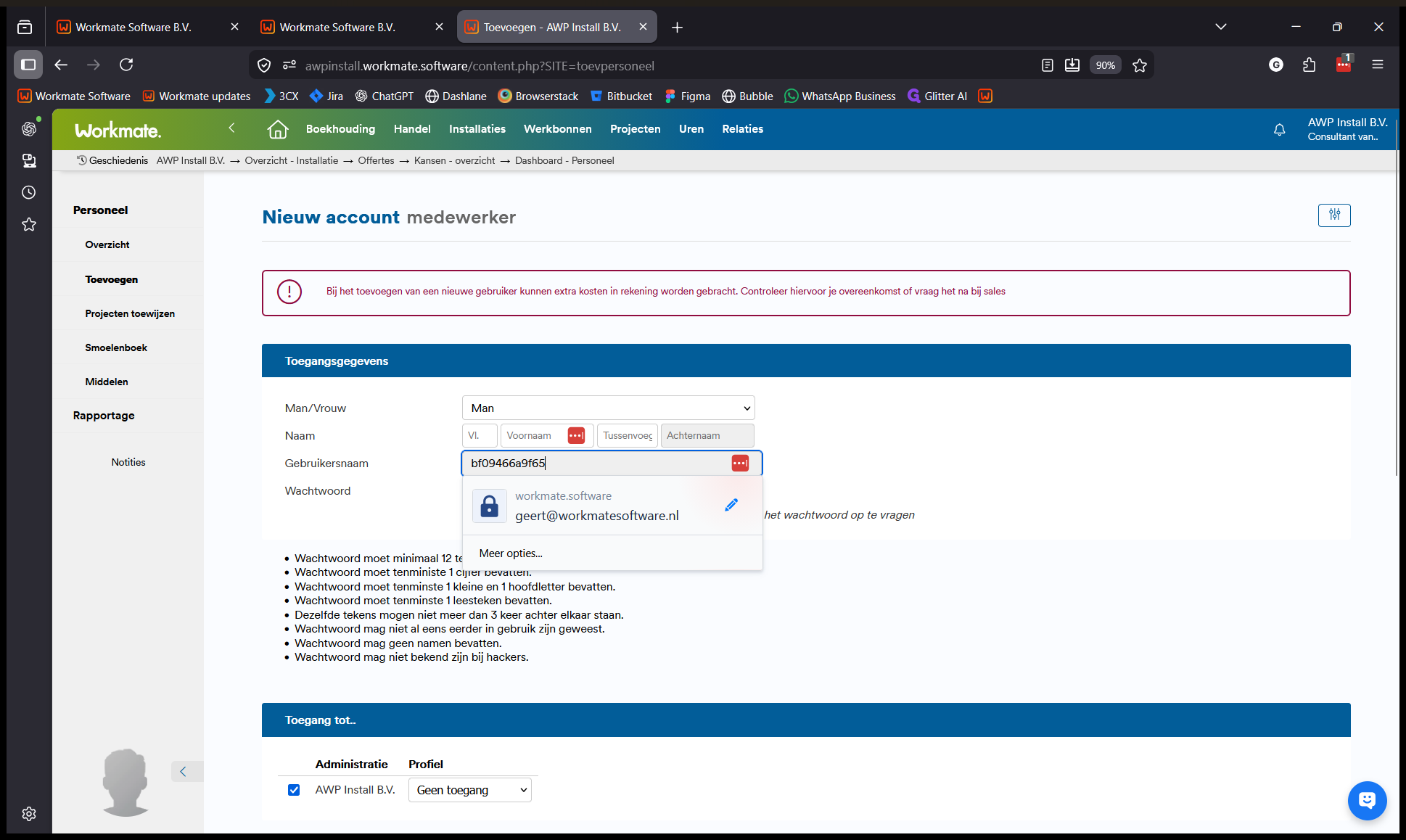This screenshot has height=840, width=1406.
Task: Open sidebar settings gear
Action: point(29,814)
